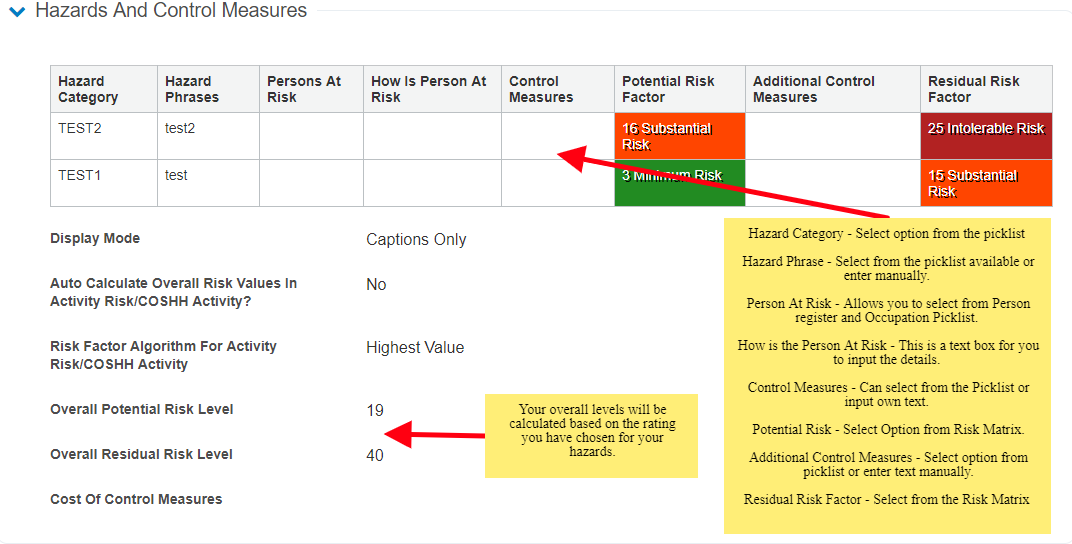Click the Captions Only display mode value

point(416,240)
